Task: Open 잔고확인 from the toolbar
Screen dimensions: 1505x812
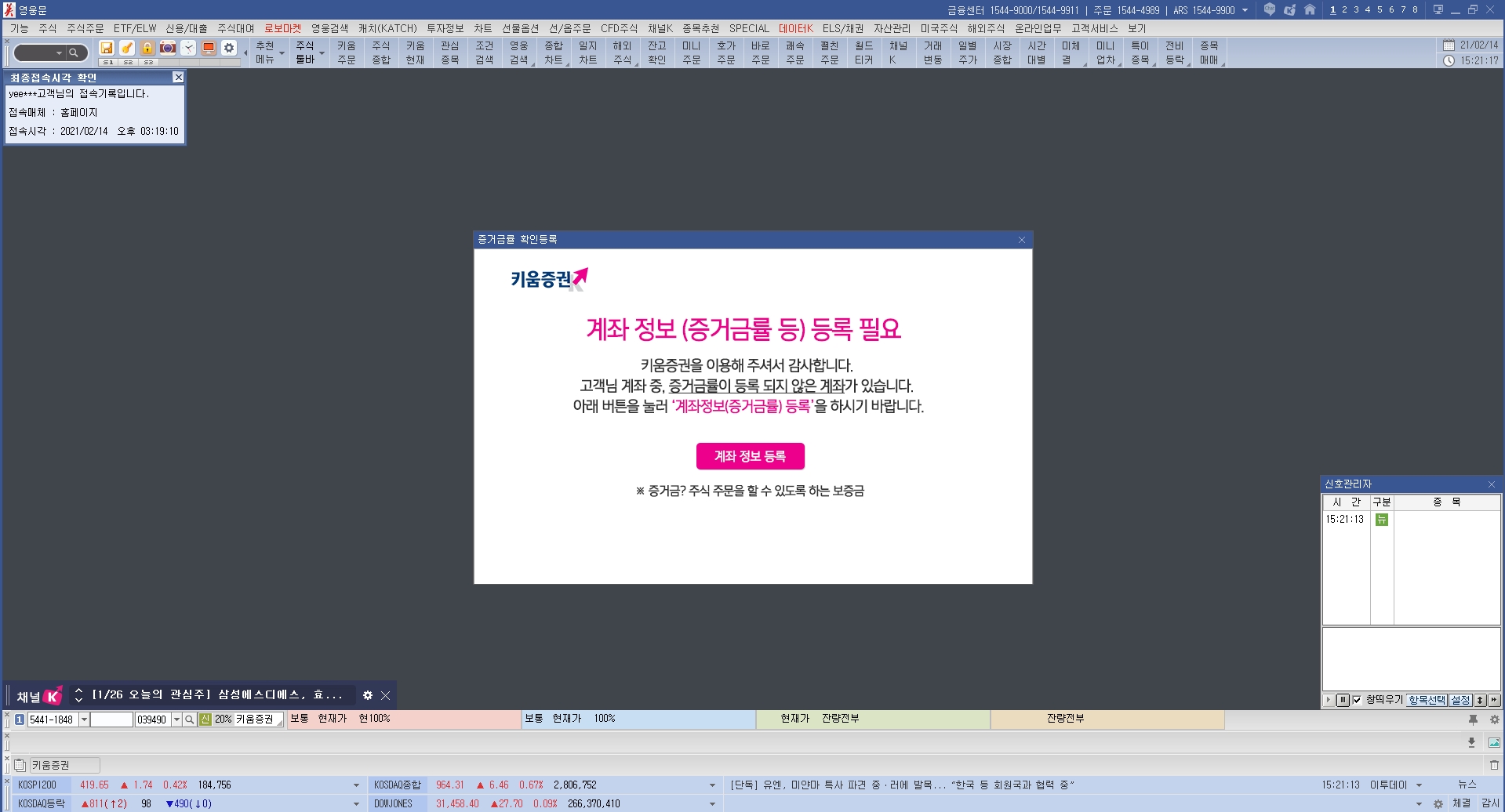Action: [656, 53]
